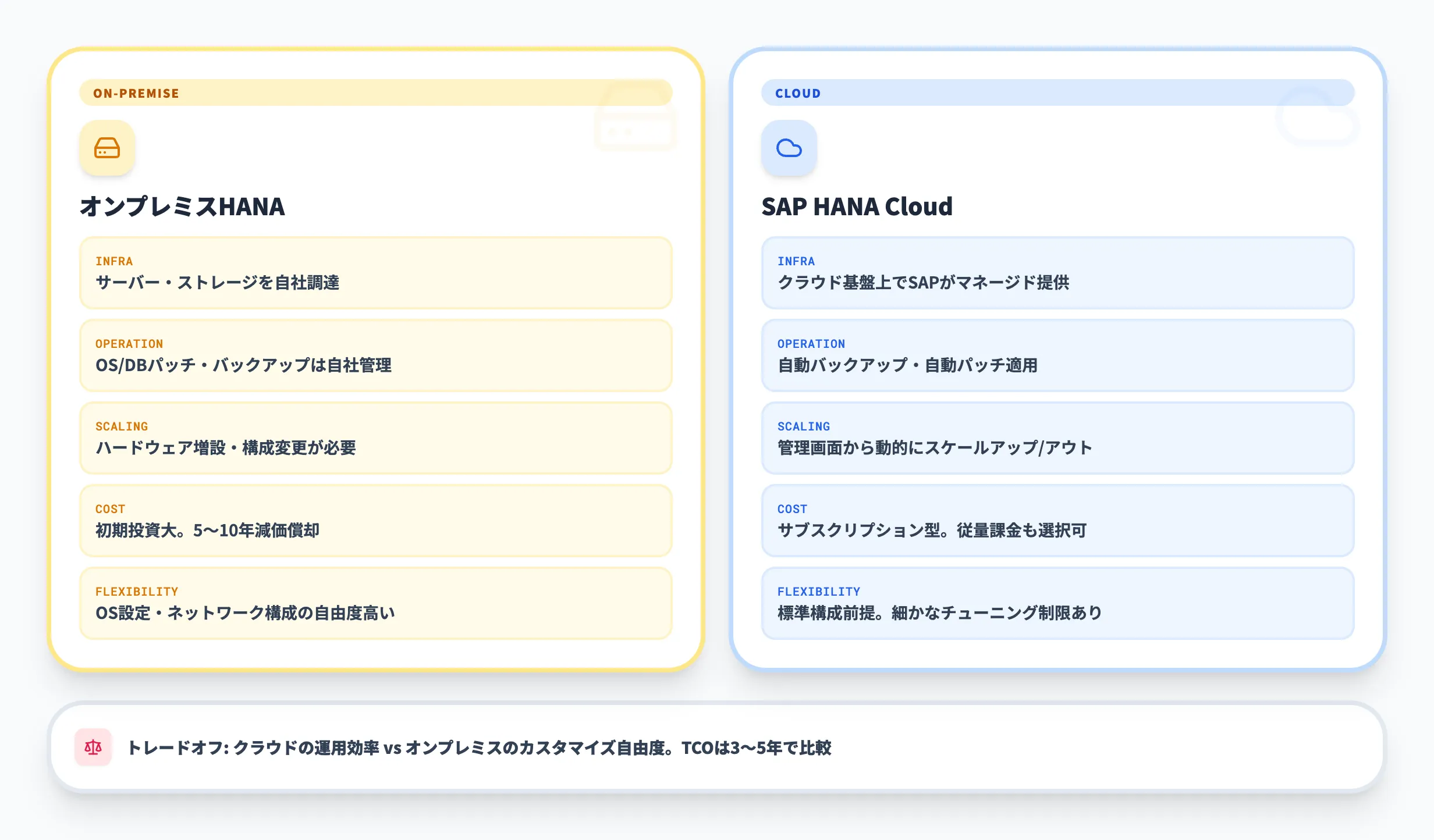Open the OPERATION card about automatic backups
The height and width of the screenshot is (840, 1434).
tap(1057, 355)
